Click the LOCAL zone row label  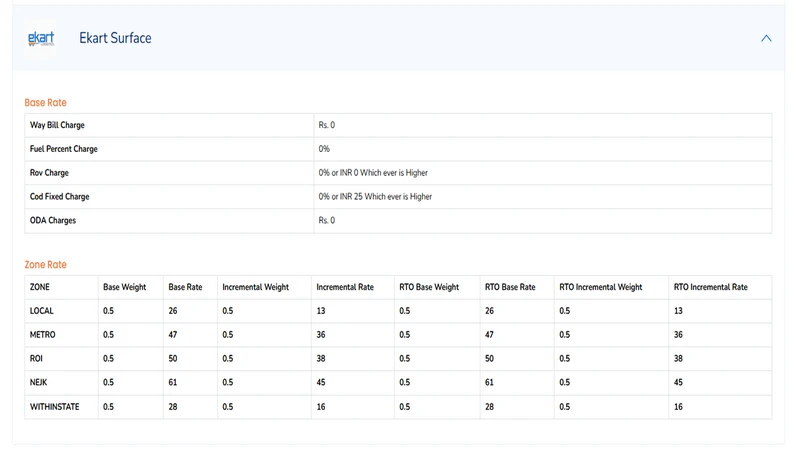click(41, 311)
